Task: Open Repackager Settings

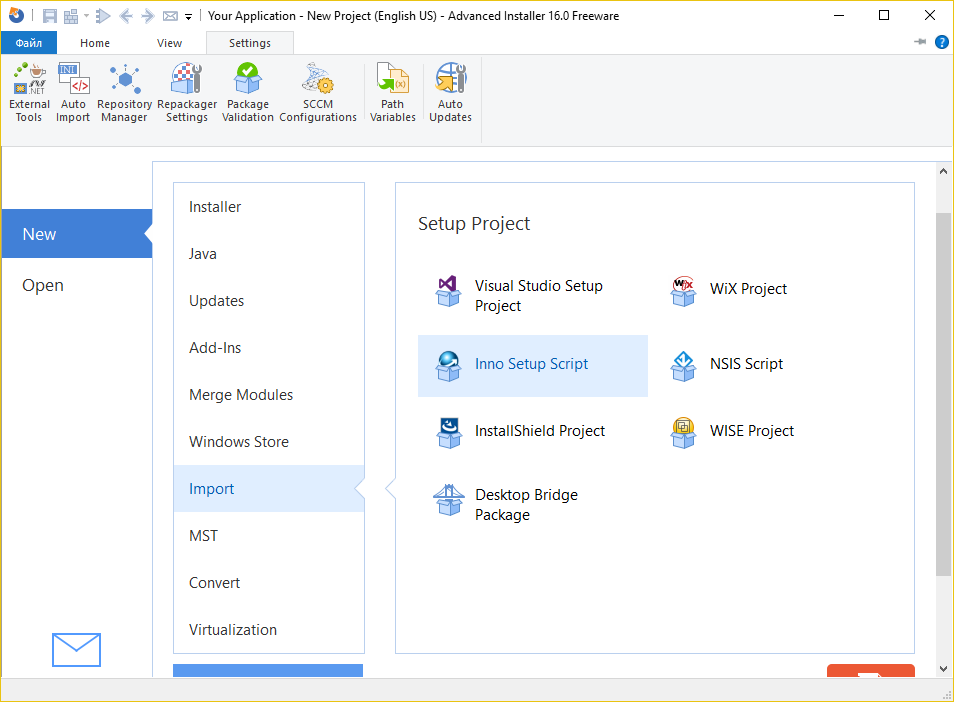Action: (187, 92)
